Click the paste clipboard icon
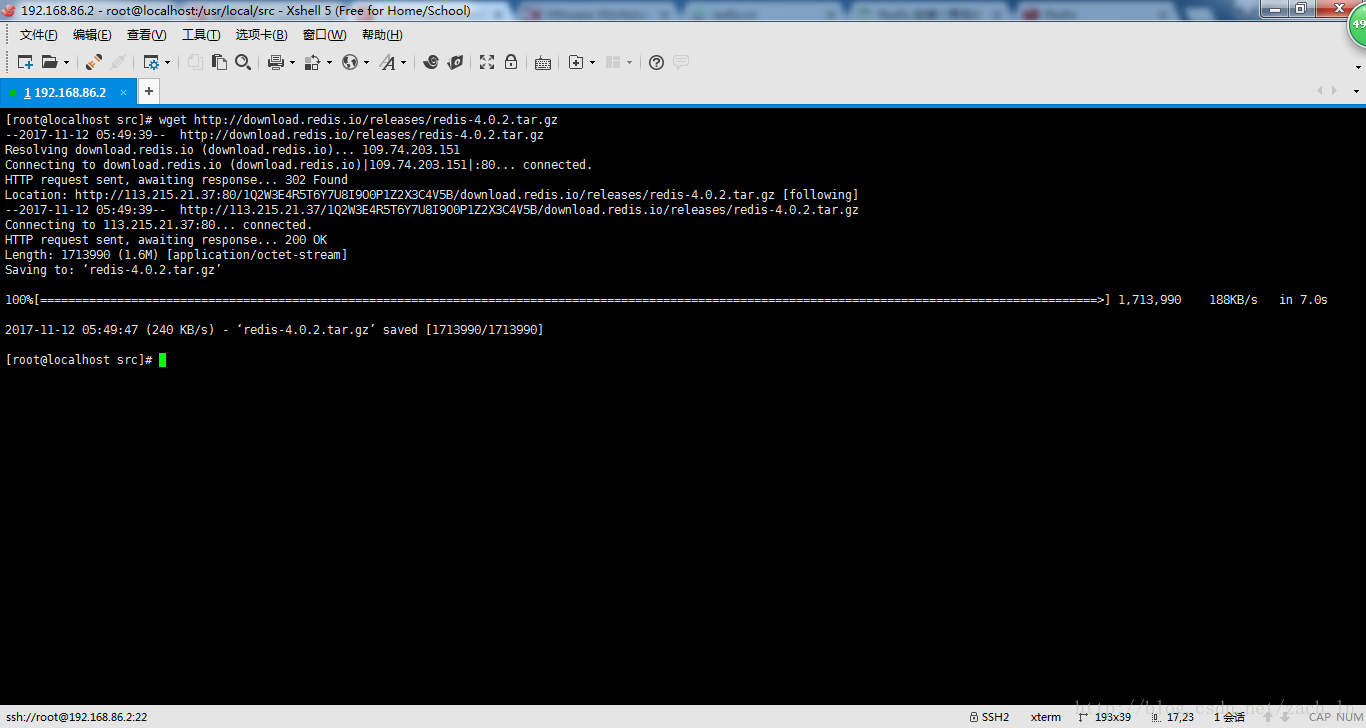Image resolution: width=1366 pixels, height=728 pixels. 219,62
